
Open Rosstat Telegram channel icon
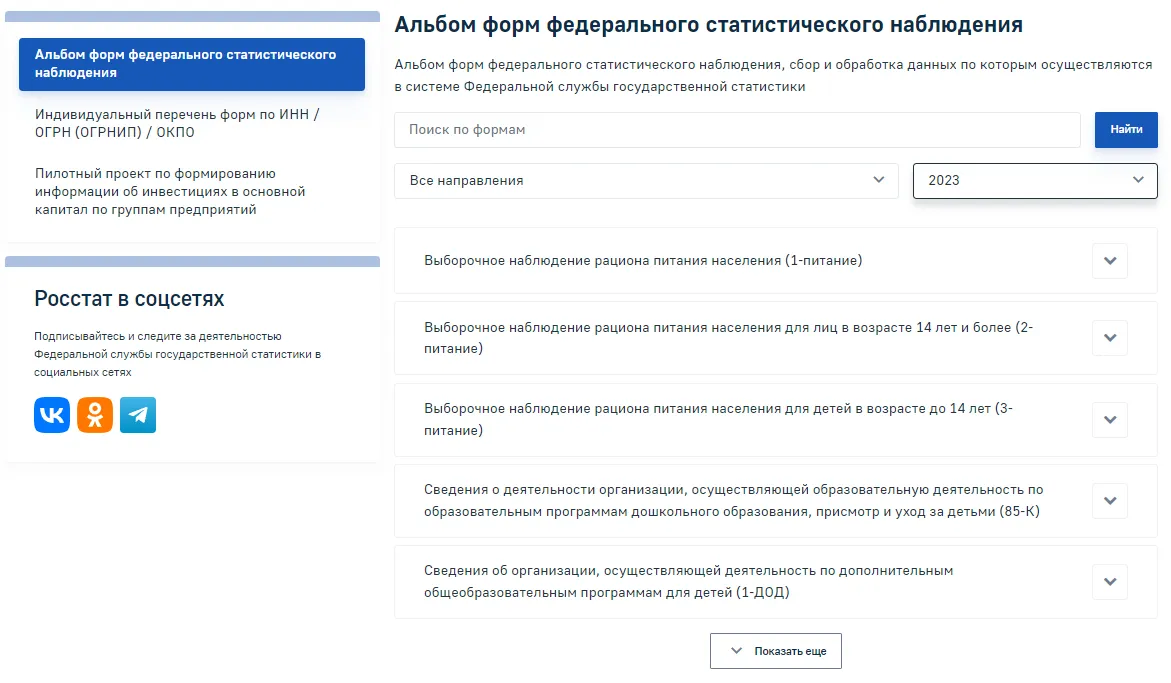click(x=138, y=415)
